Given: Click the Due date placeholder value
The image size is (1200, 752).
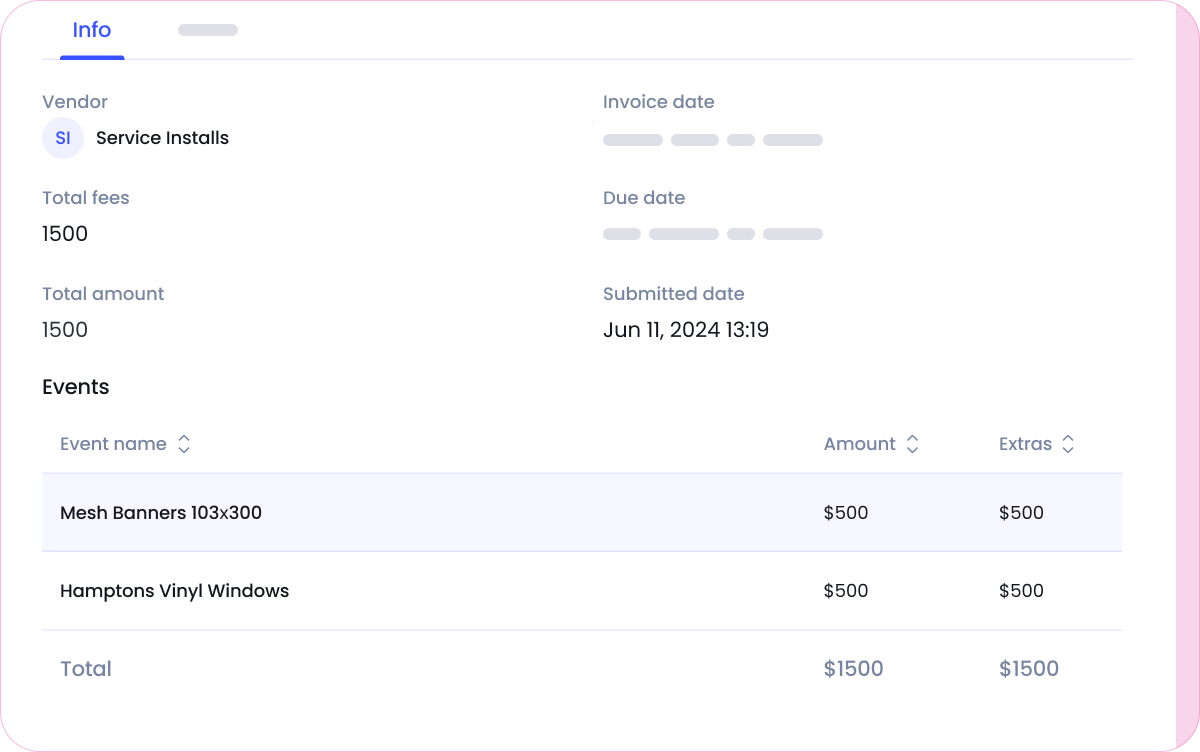Looking at the screenshot, I should pos(712,234).
